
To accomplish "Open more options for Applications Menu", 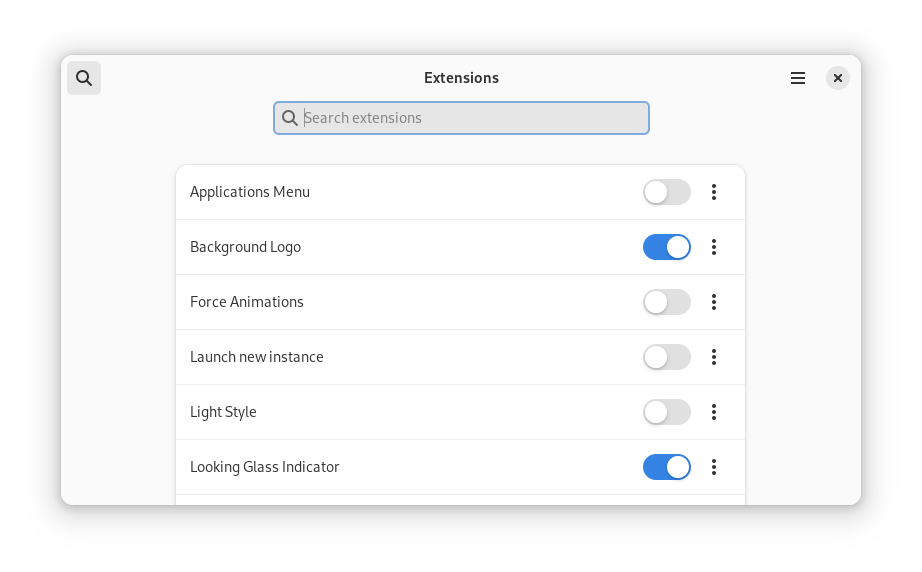I will (x=714, y=192).
